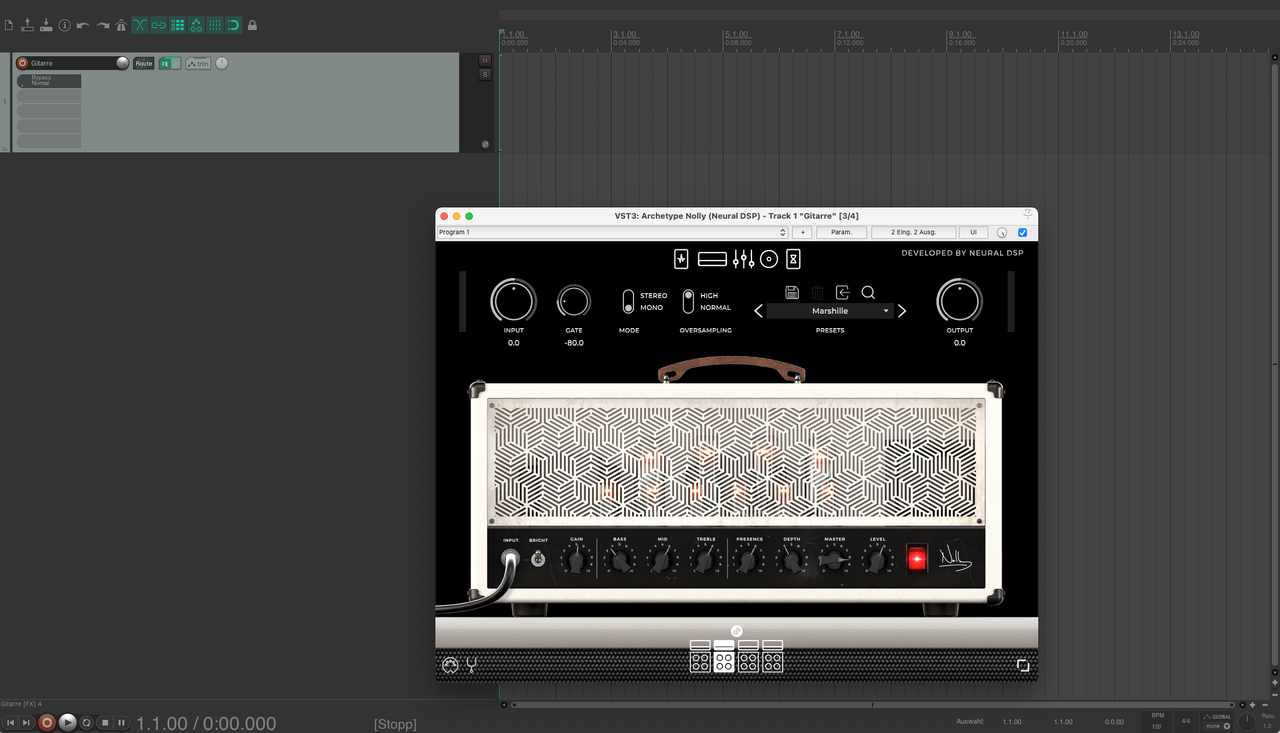Image resolution: width=1280 pixels, height=733 pixels.
Task: Import a preset with the arrow icon
Action: tap(842, 292)
